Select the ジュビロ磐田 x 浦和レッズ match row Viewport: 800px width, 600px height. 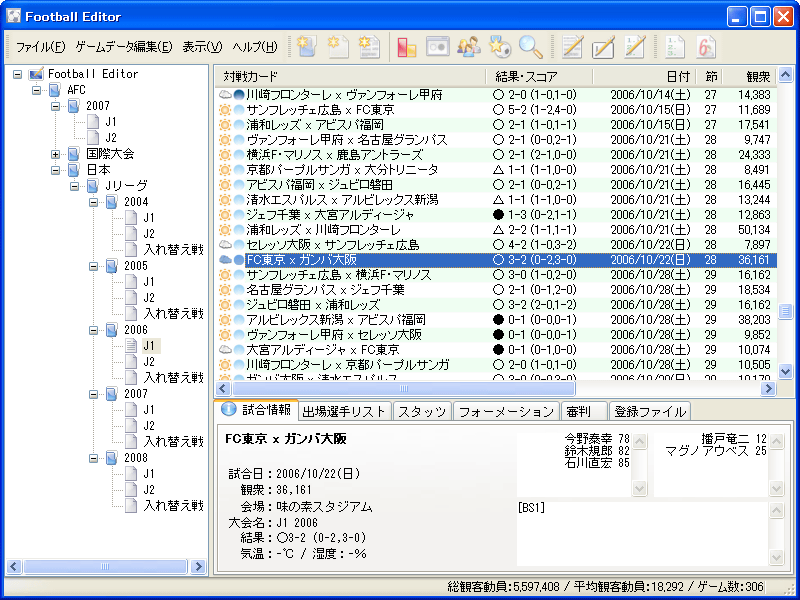click(x=496, y=305)
